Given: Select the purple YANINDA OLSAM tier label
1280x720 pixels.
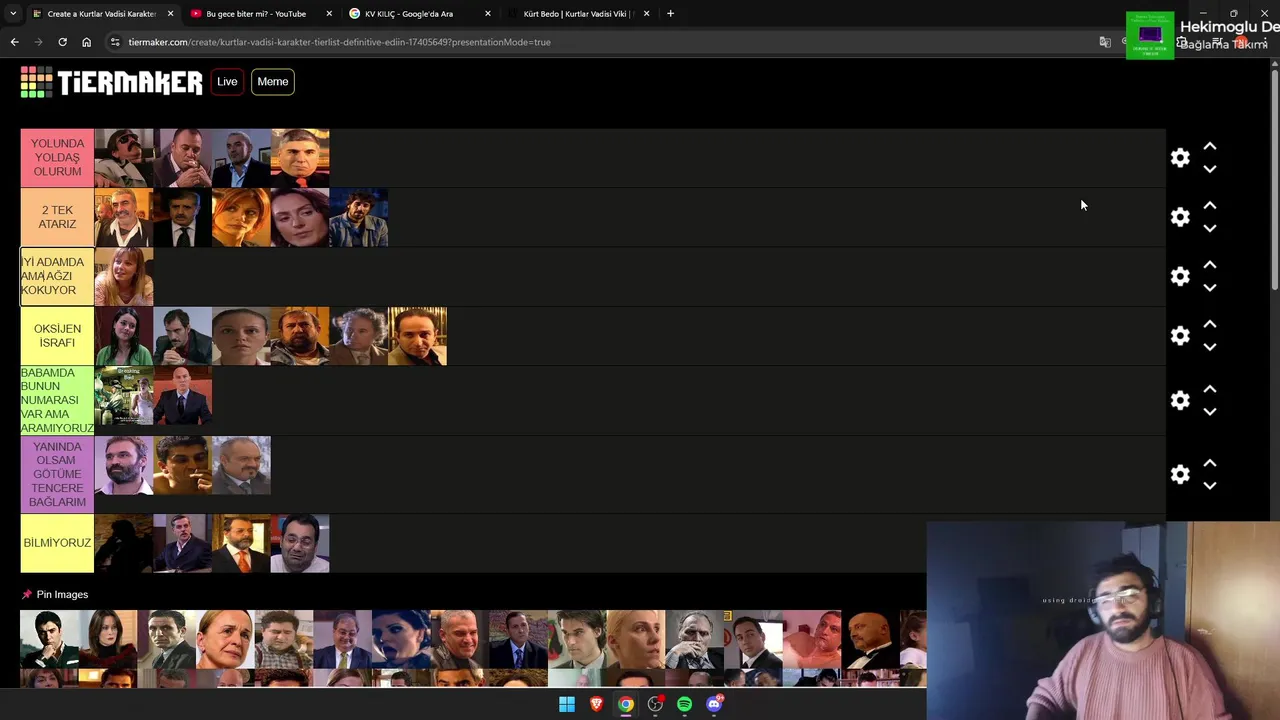Looking at the screenshot, I should 57,474.
